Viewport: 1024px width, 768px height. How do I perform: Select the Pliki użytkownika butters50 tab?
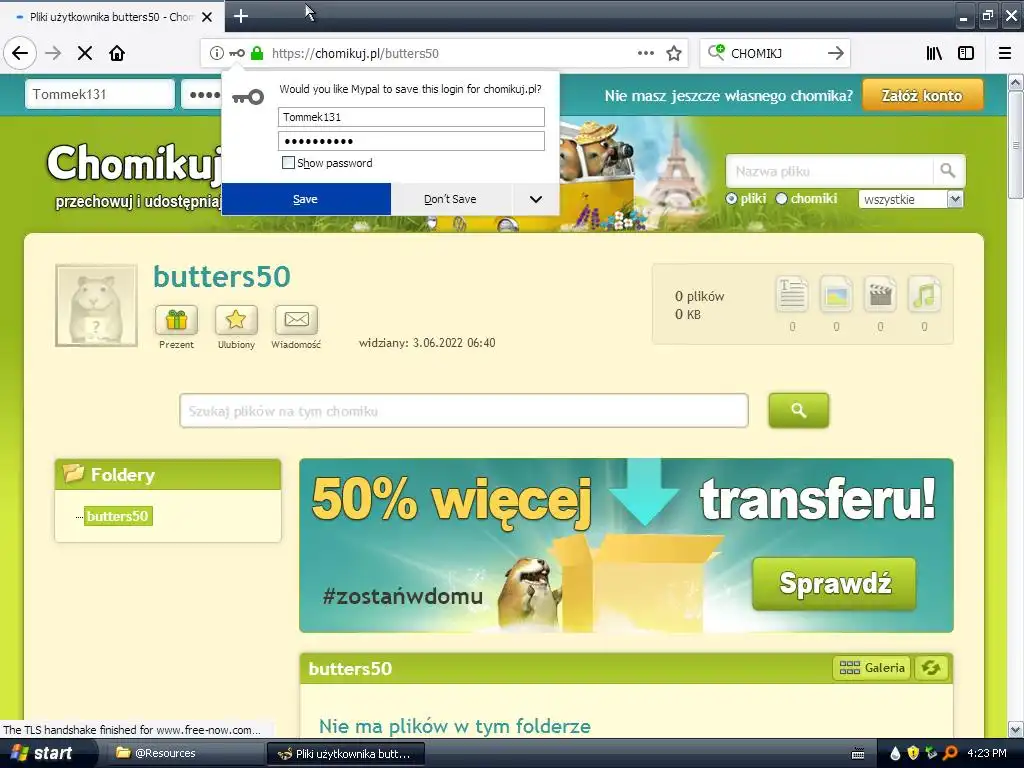tap(112, 16)
